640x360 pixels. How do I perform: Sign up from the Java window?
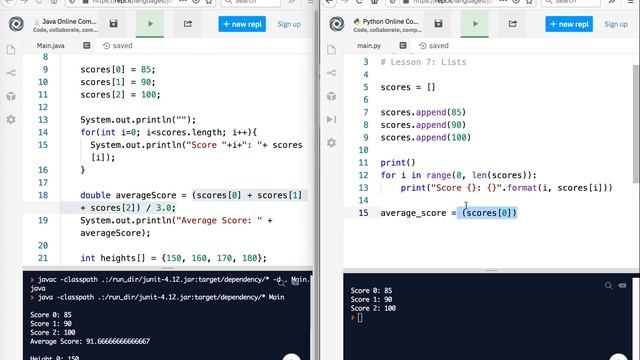(x=289, y=24)
